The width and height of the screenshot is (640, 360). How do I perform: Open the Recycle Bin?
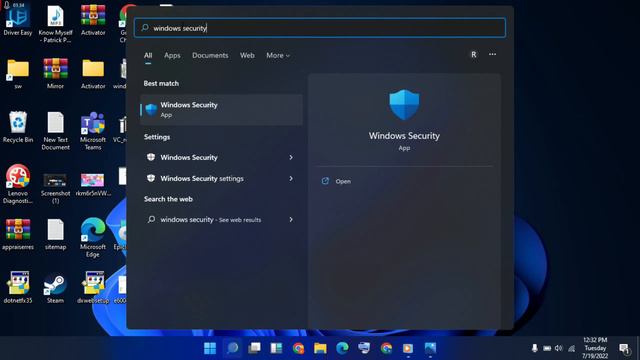[18, 127]
